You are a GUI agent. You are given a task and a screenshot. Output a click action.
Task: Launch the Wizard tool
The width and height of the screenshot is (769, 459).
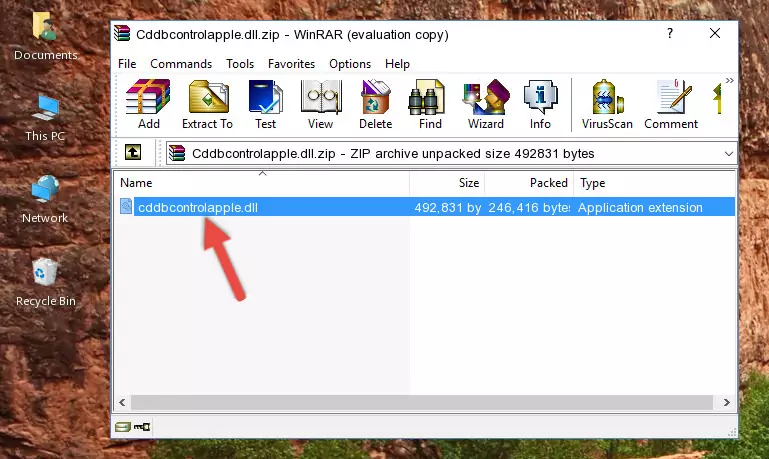point(486,104)
